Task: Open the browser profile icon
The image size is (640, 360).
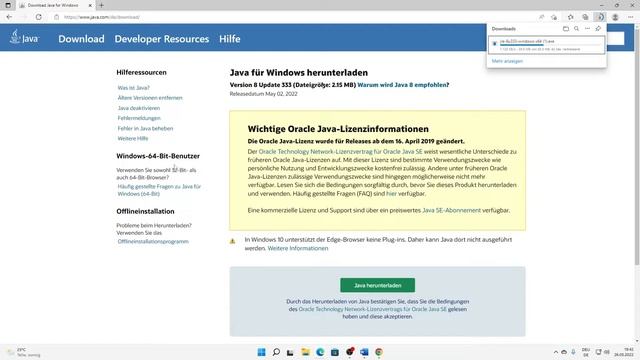Action: coord(615,17)
